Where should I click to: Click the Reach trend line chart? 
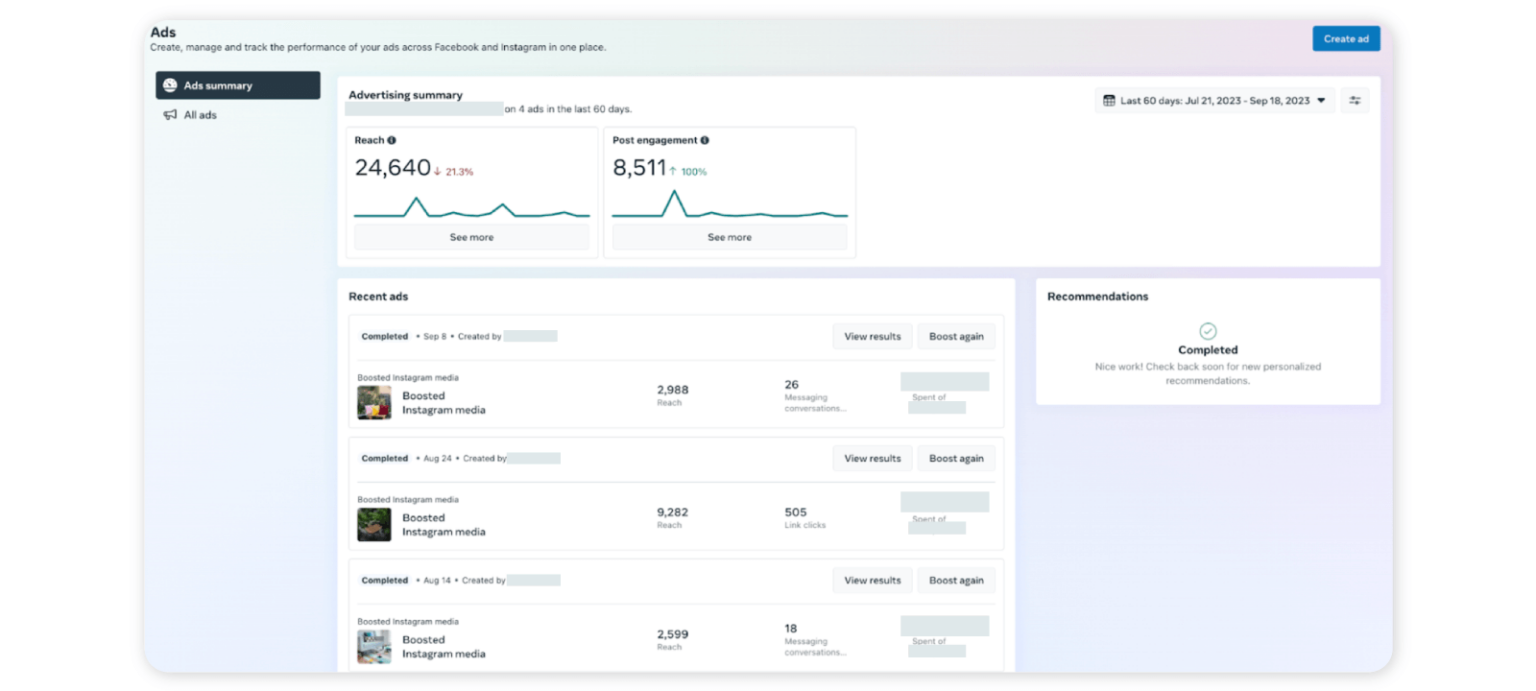click(471, 208)
